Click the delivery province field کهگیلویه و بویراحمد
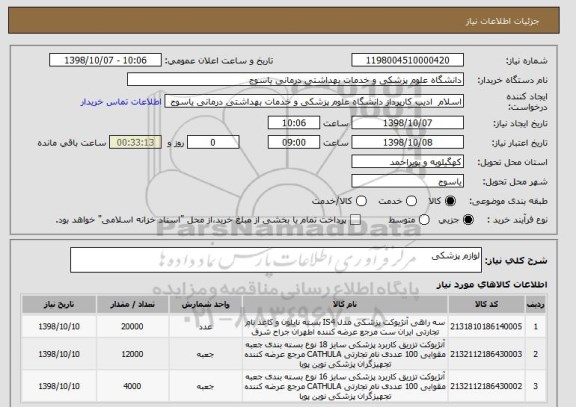The image size is (576, 407). [407, 162]
